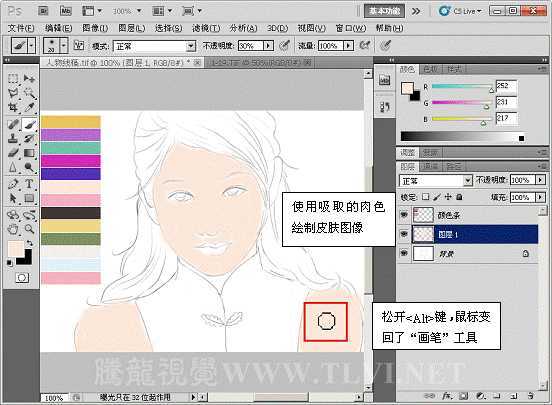This screenshot has width=552, height=405.
Task: Select the Clone Stamp tool
Action: [13, 138]
